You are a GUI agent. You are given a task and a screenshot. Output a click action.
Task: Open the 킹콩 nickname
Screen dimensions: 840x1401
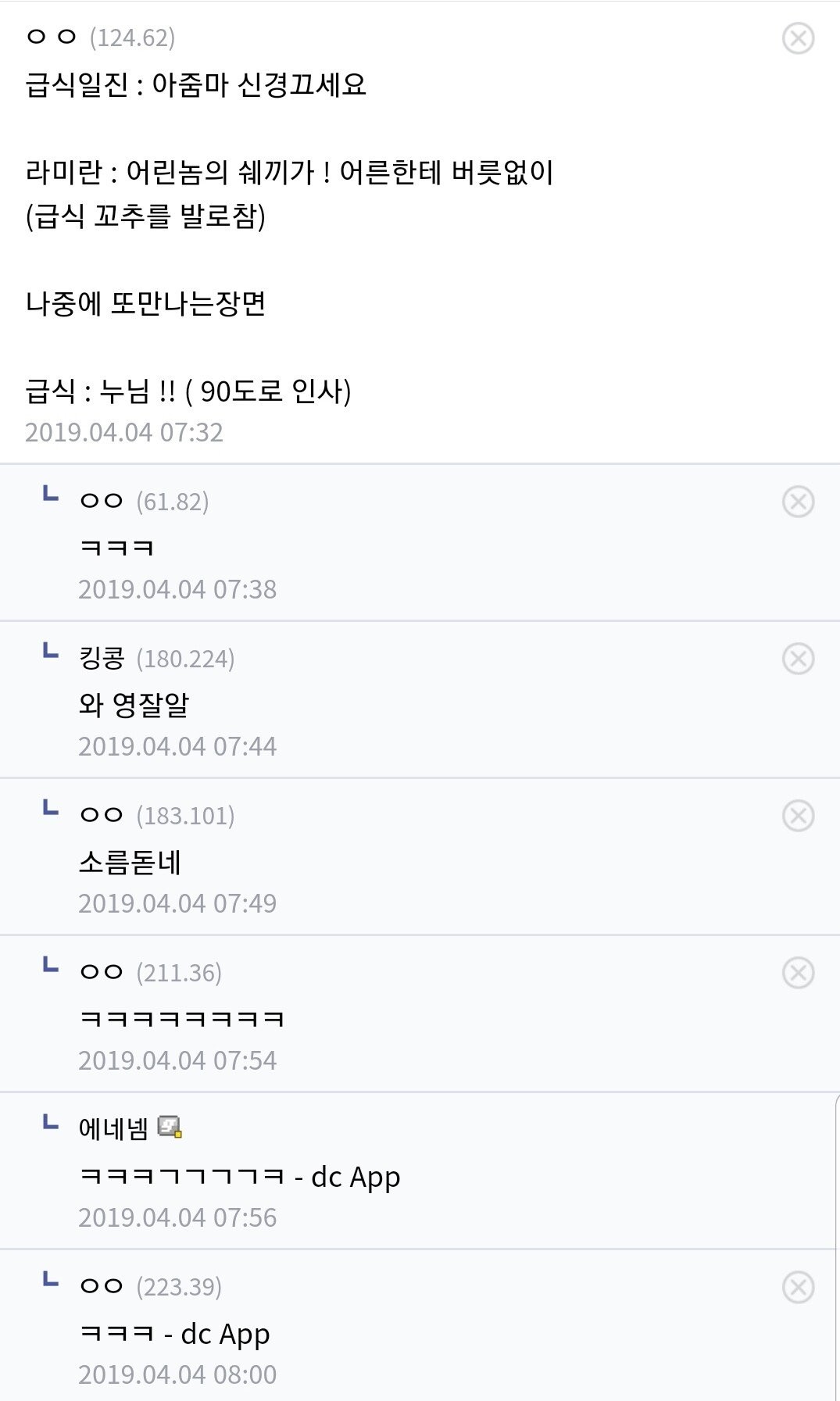tap(102, 659)
